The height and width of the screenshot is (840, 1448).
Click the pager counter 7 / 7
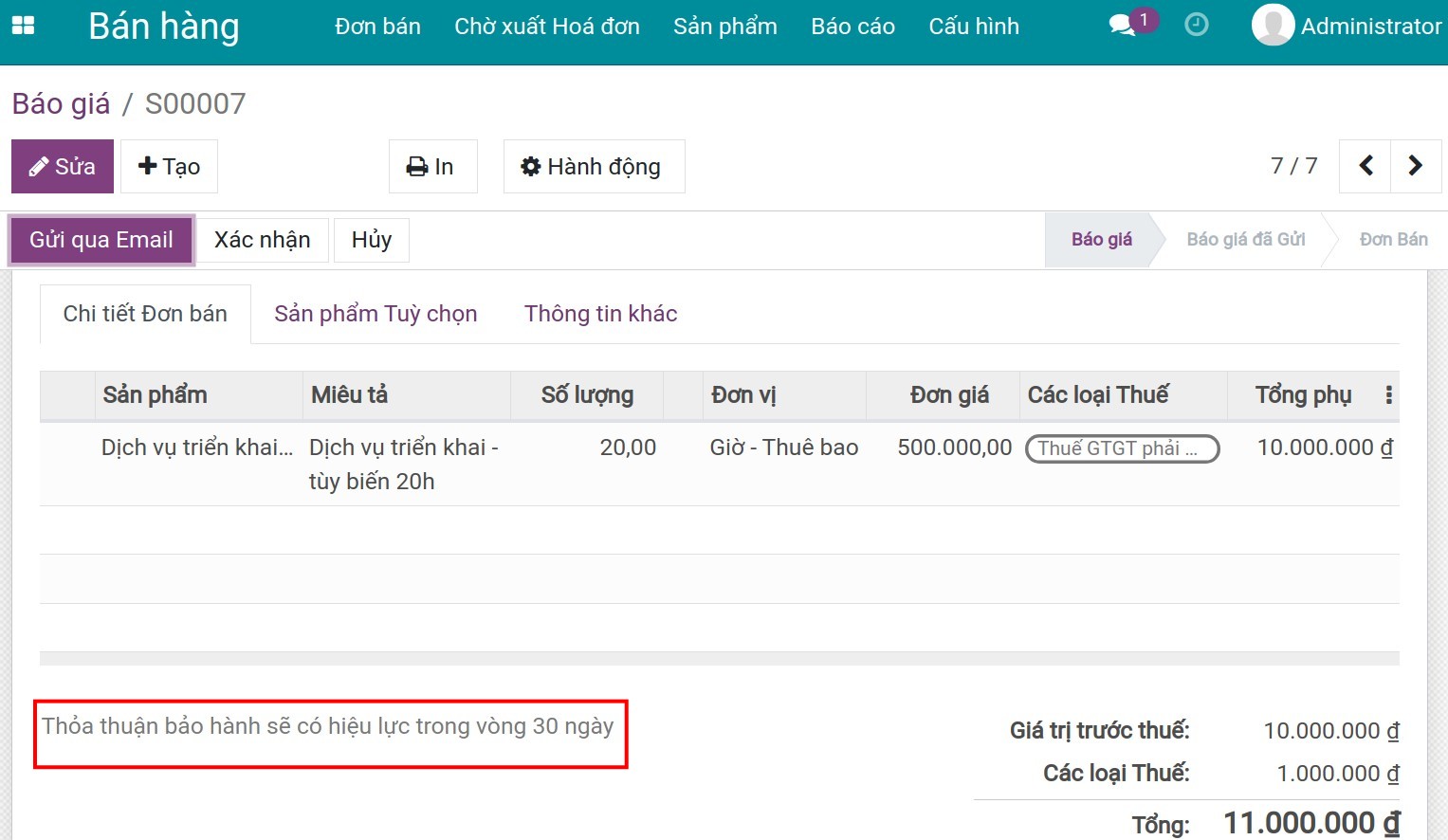(x=1293, y=166)
